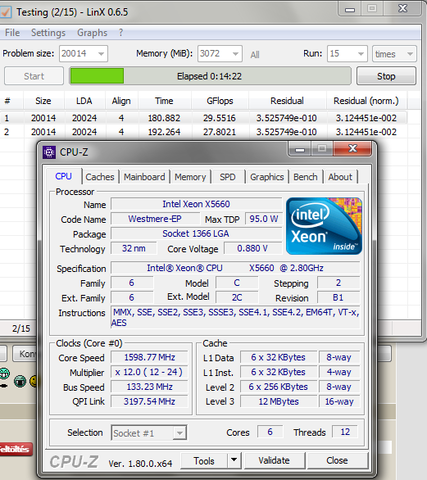427x480 pixels.
Task: Click the Align column header
Action: click(121, 101)
